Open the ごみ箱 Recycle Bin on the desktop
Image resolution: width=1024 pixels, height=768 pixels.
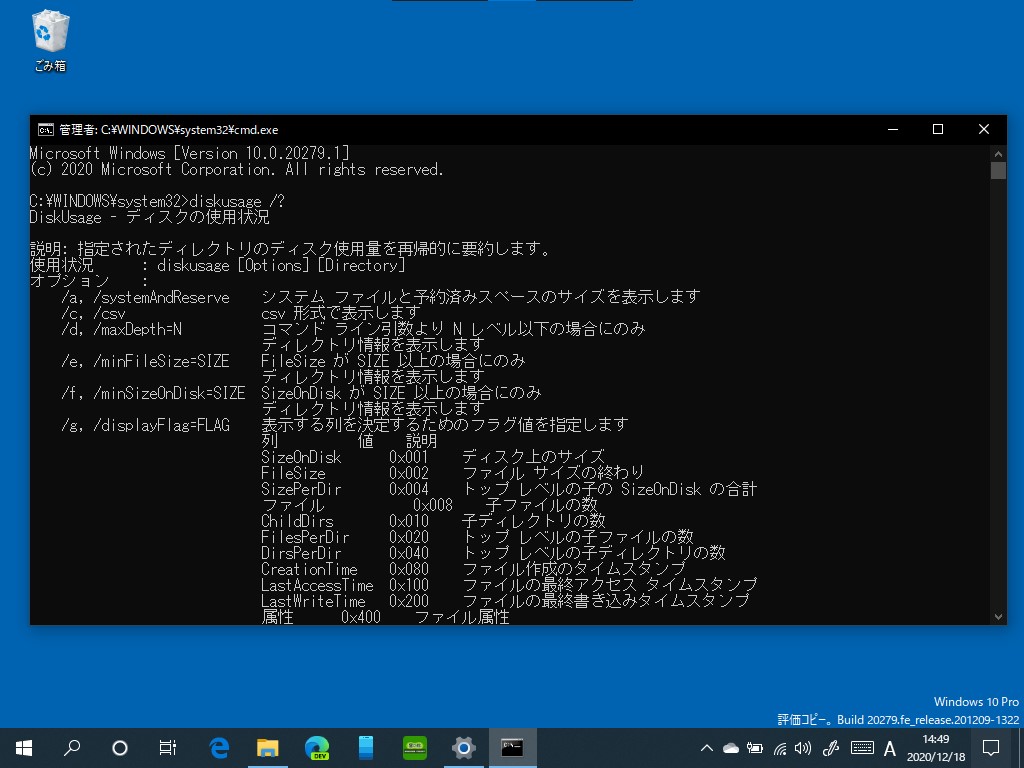click(x=49, y=38)
